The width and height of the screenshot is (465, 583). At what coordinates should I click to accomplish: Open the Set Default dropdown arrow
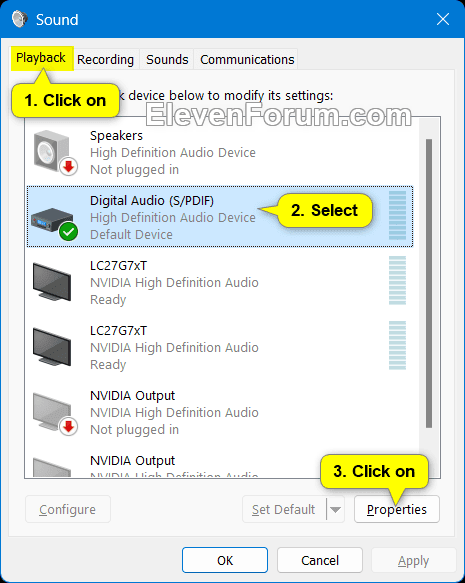[x=335, y=509]
